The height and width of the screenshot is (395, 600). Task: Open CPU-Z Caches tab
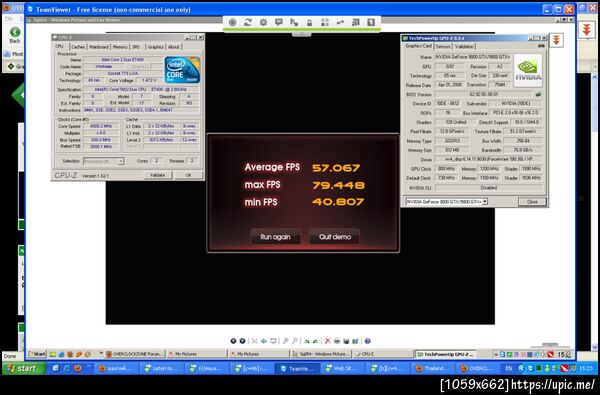[78, 47]
